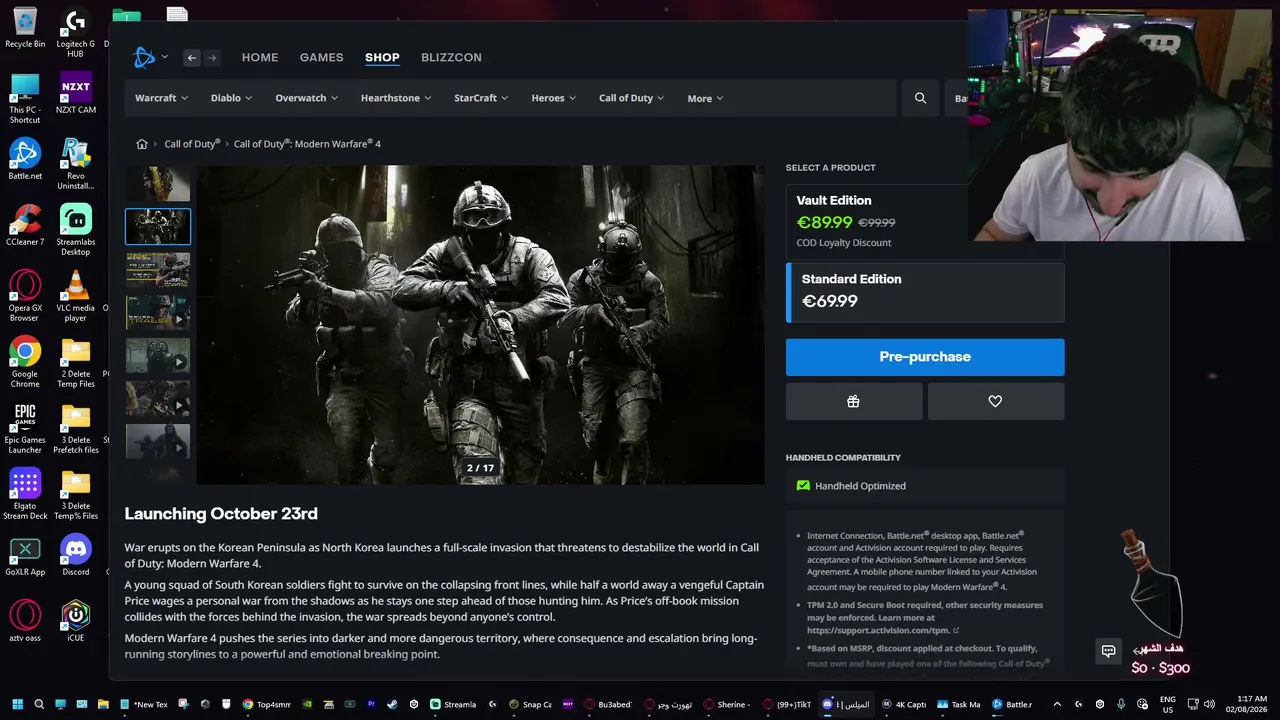Open the iCUE desktop shortcut
The height and width of the screenshot is (720, 1280).
pyautogui.click(x=75, y=621)
